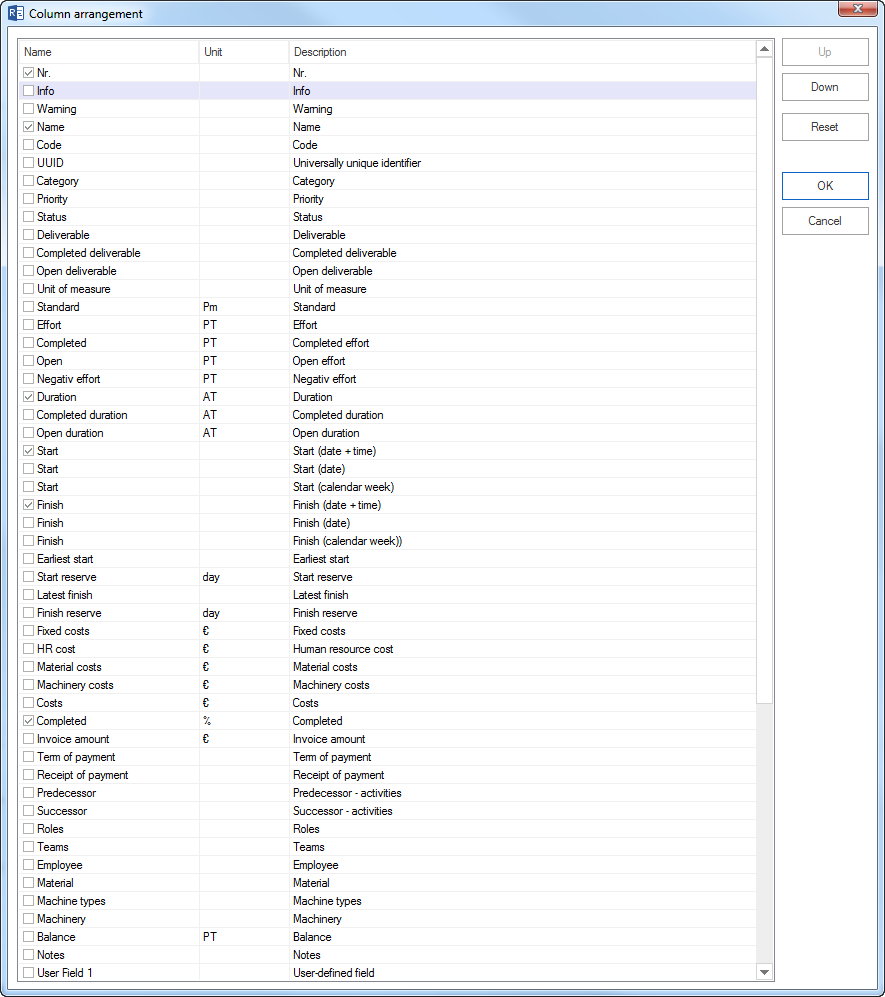Uncheck the Name column checkbox
885x997 pixels.
29,127
